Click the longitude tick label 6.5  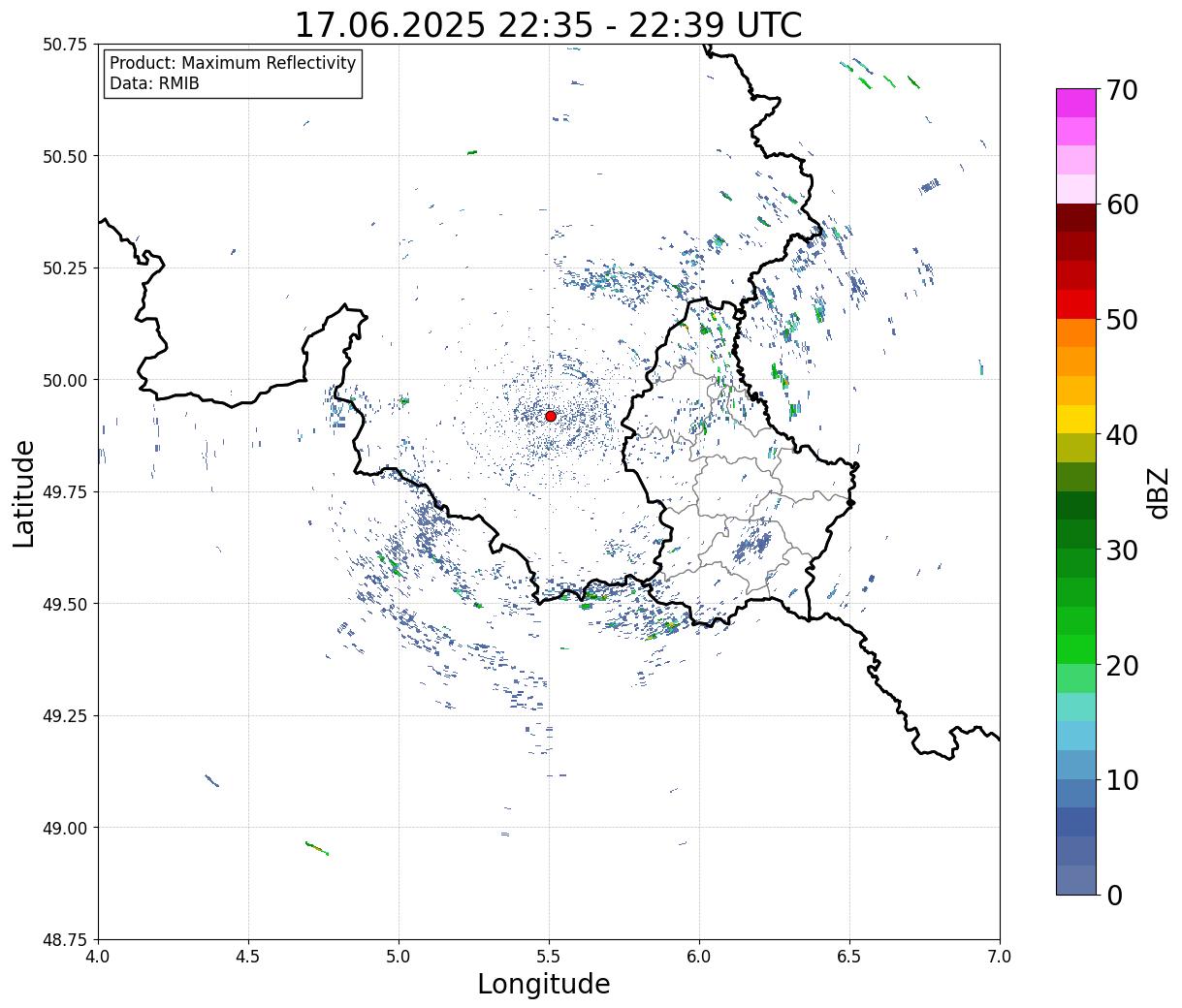[x=849, y=957]
